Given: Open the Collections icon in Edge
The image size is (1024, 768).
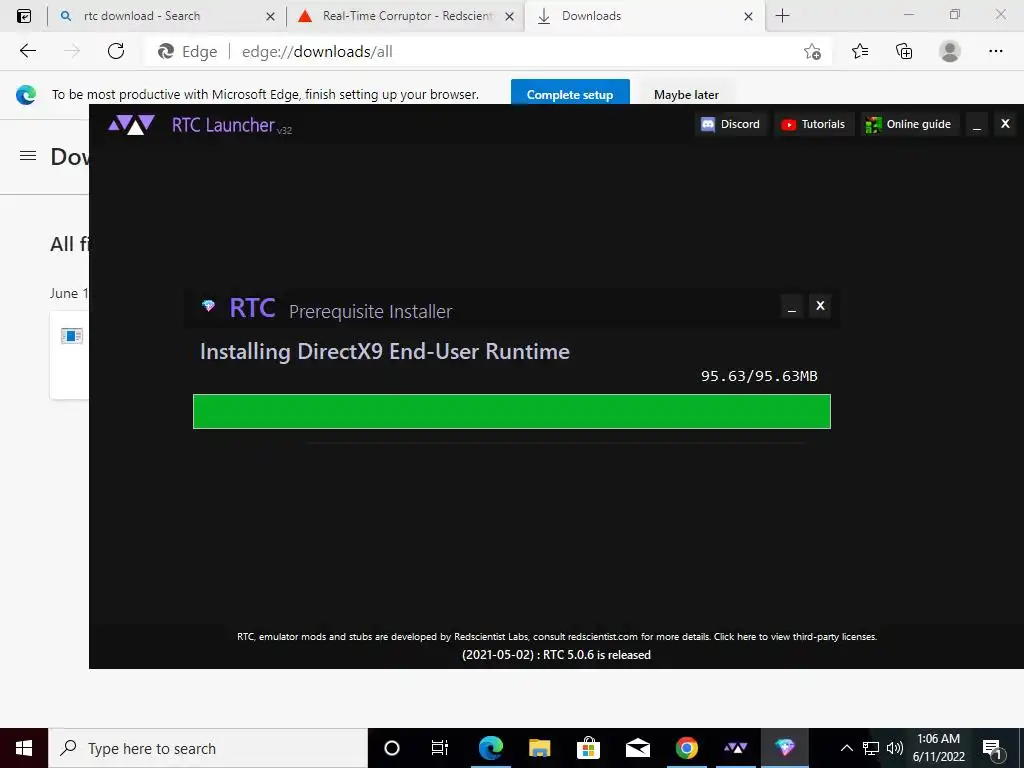Looking at the screenshot, I should point(904,51).
